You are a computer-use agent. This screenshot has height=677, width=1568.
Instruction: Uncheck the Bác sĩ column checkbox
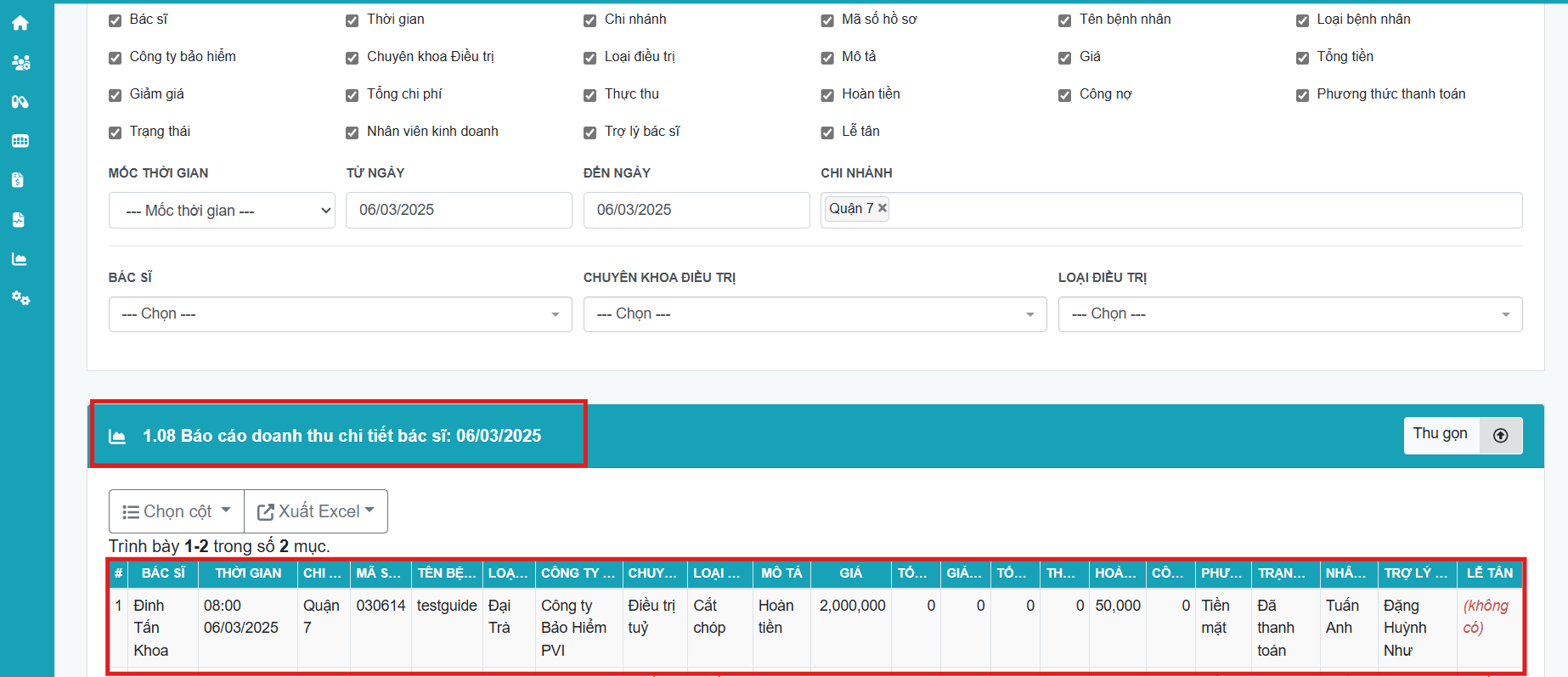(x=116, y=20)
